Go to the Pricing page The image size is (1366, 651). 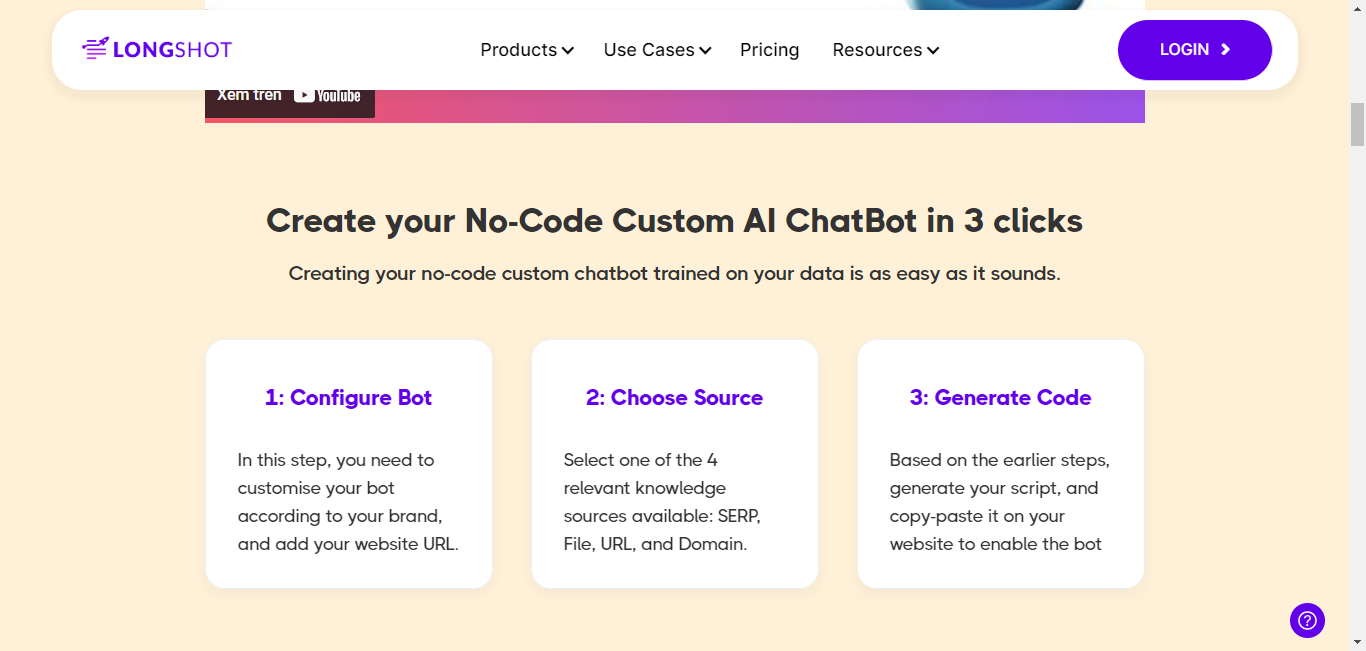click(x=770, y=50)
